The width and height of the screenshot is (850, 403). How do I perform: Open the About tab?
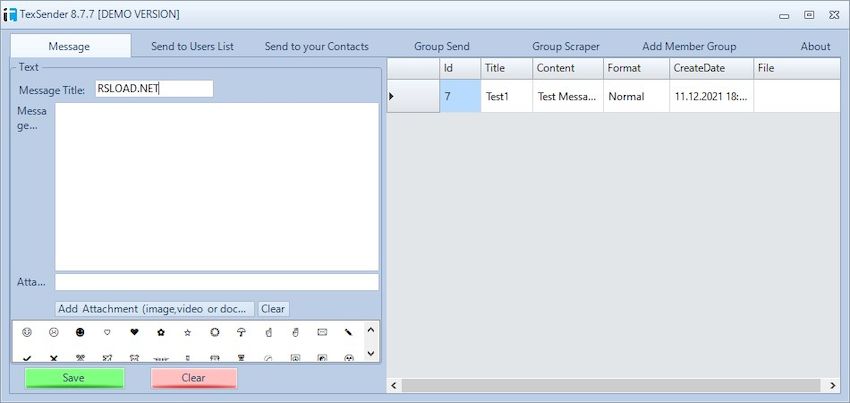point(815,47)
